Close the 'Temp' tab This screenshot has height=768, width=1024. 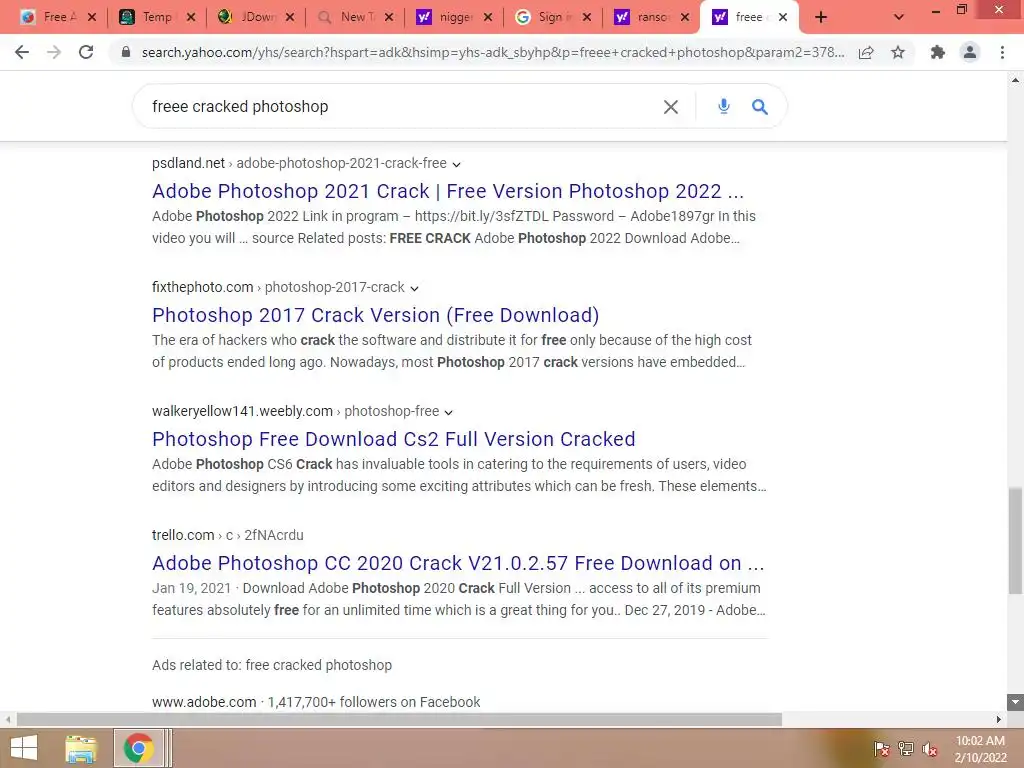191,17
